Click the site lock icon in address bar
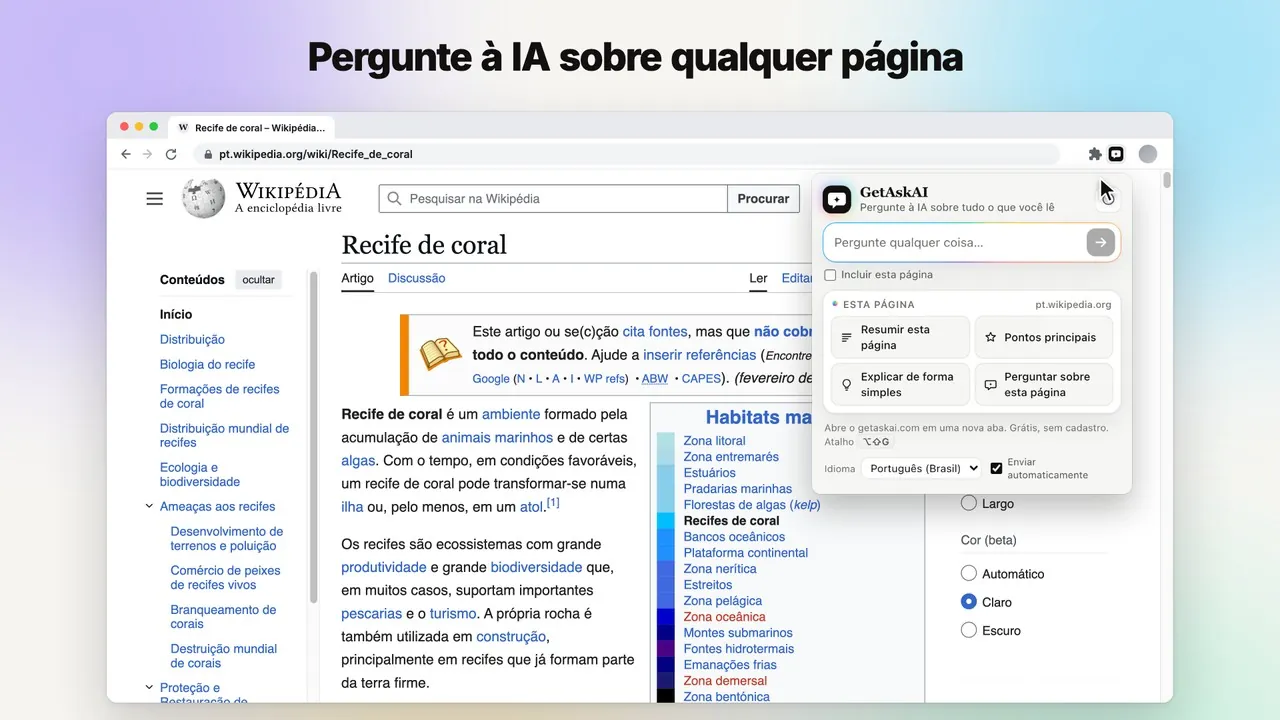Screen dimensions: 1280x720 point(208,154)
